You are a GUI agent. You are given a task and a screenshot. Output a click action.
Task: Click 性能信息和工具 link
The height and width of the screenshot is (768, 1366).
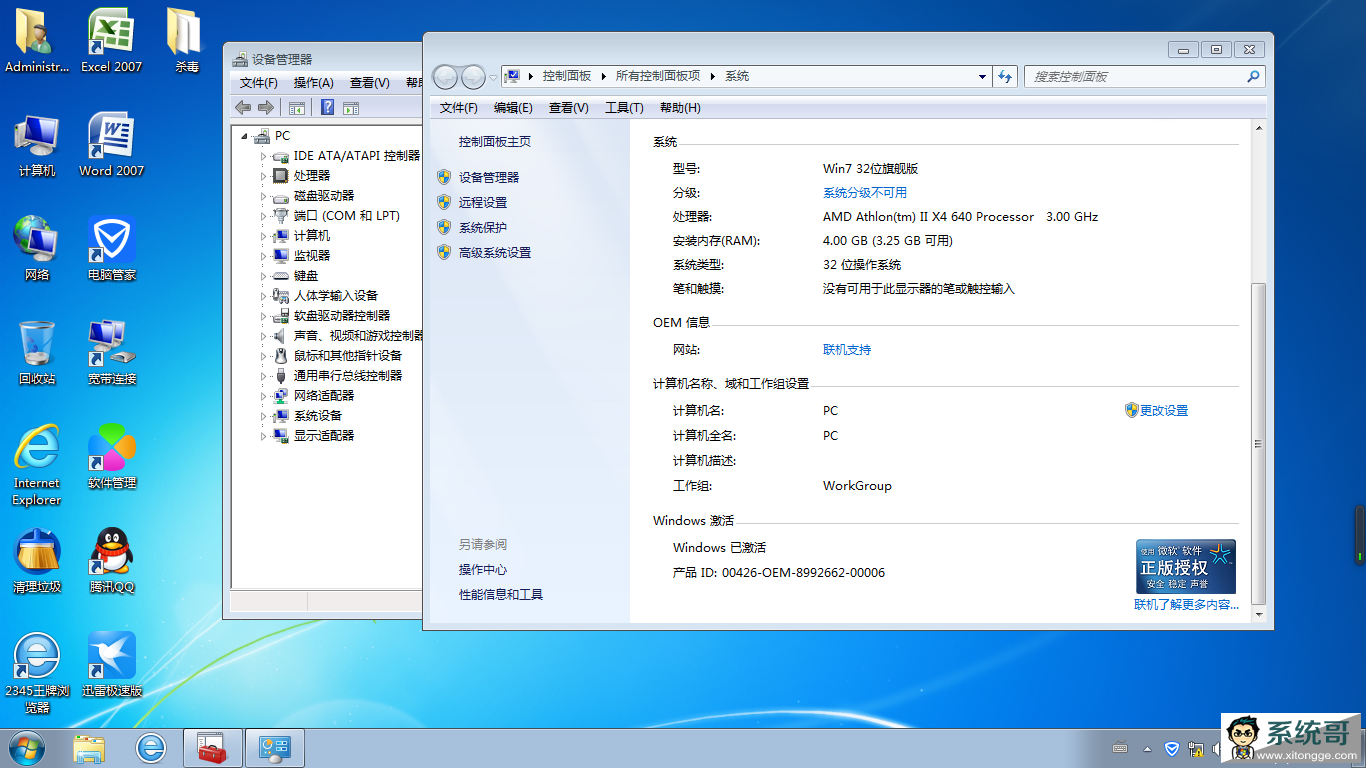pyautogui.click(x=501, y=595)
